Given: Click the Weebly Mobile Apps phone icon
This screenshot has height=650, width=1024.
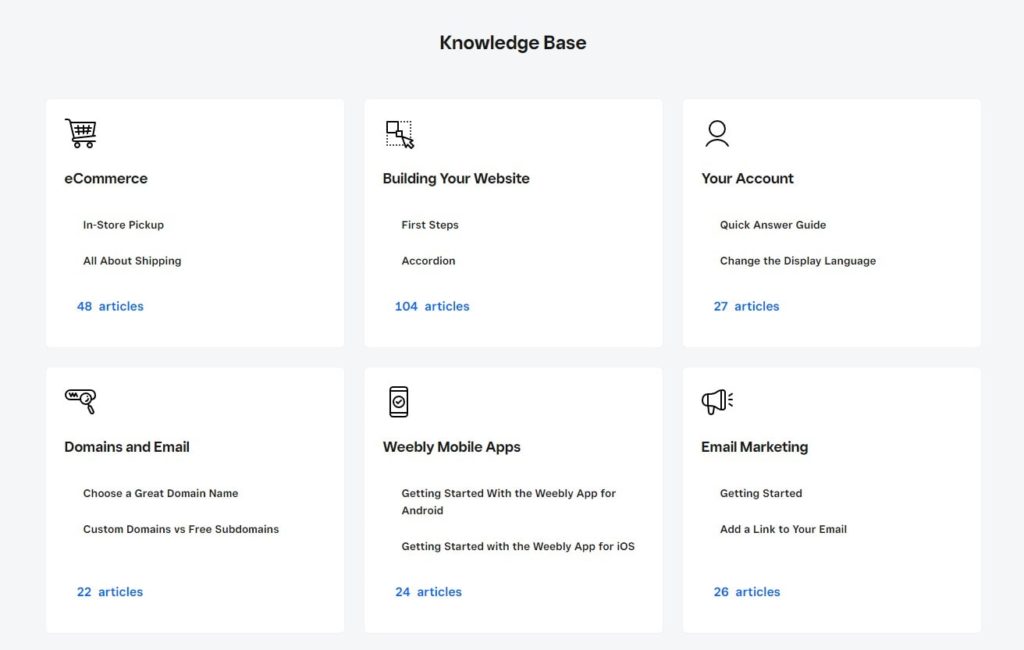Looking at the screenshot, I should coord(399,401).
